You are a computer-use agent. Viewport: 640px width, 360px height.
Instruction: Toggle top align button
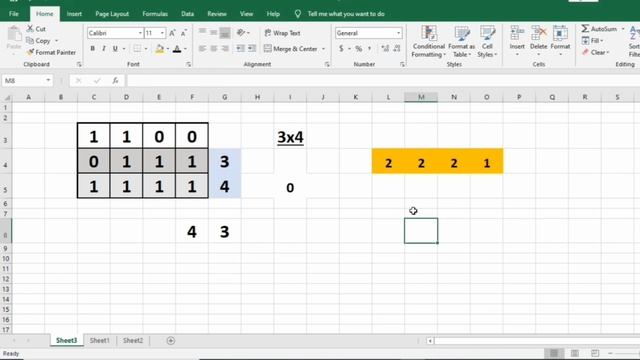(x=202, y=32)
